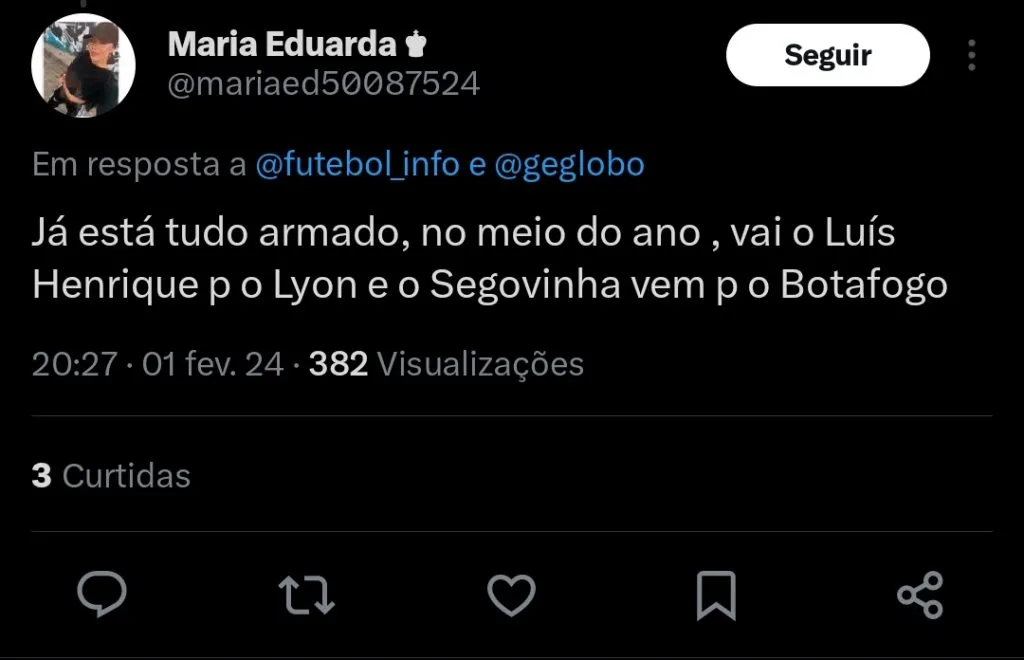Open Maria Eduarda's profile picture

tap(83, 67)
